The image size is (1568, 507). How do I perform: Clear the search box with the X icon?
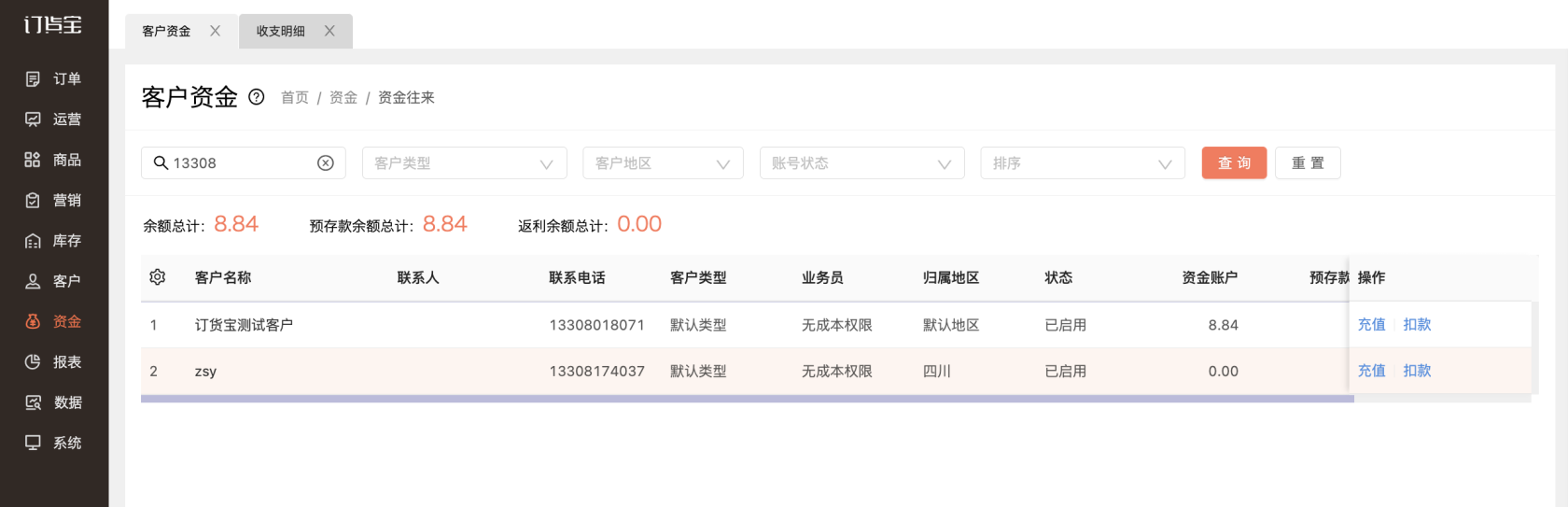326,163
